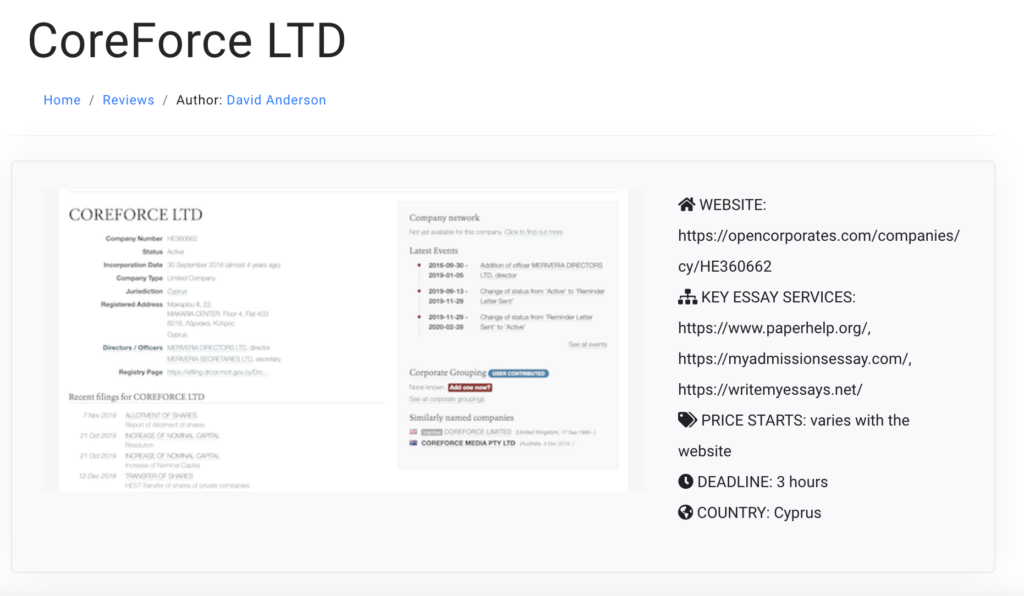Click the clock icon beside DEADLINE
Image resolution: width=1024 pixels, height=596 pixels.
(x=685, y=481)
